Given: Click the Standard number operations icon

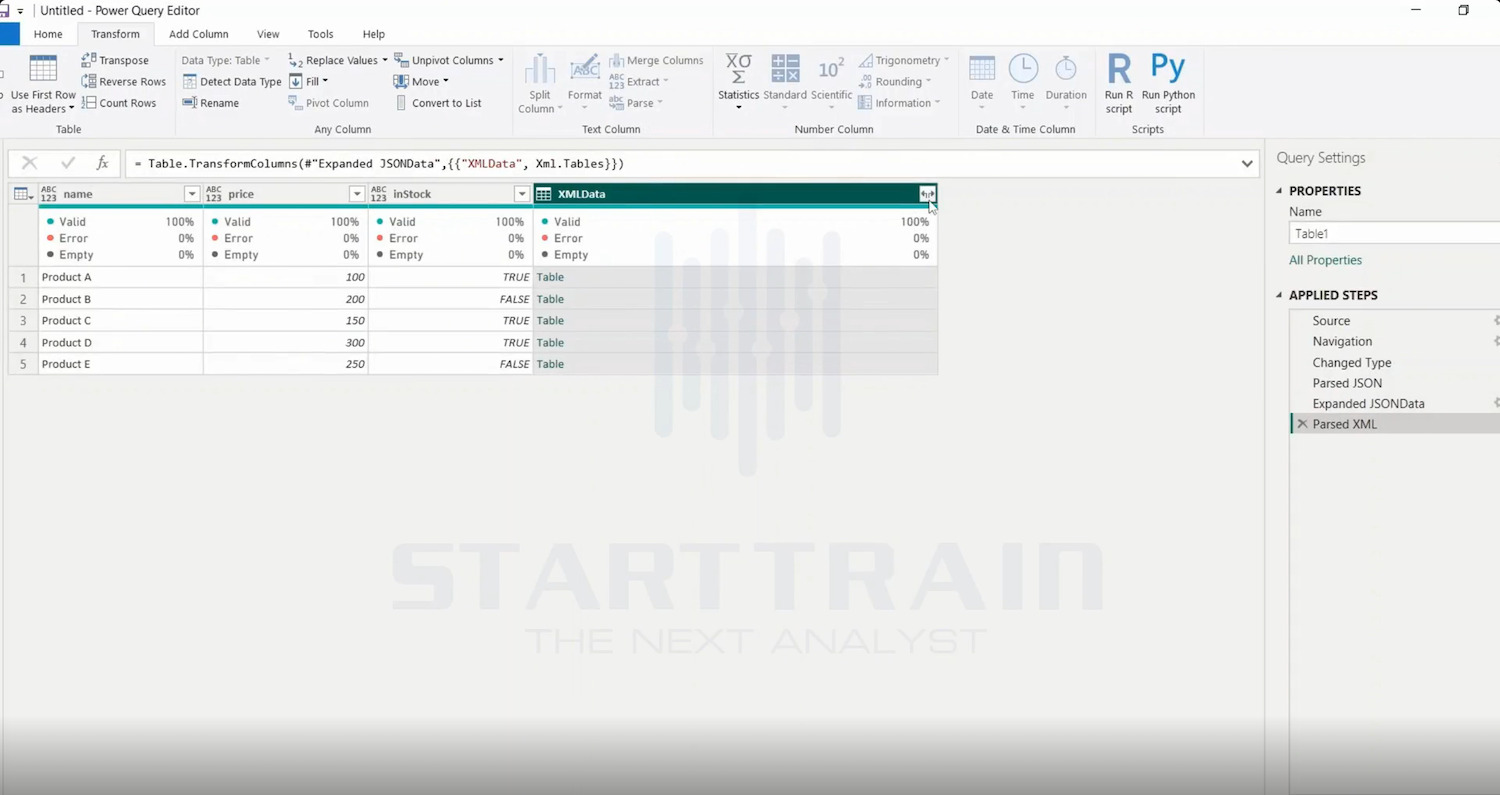Looking at the screenshot, I should (785, 69).
